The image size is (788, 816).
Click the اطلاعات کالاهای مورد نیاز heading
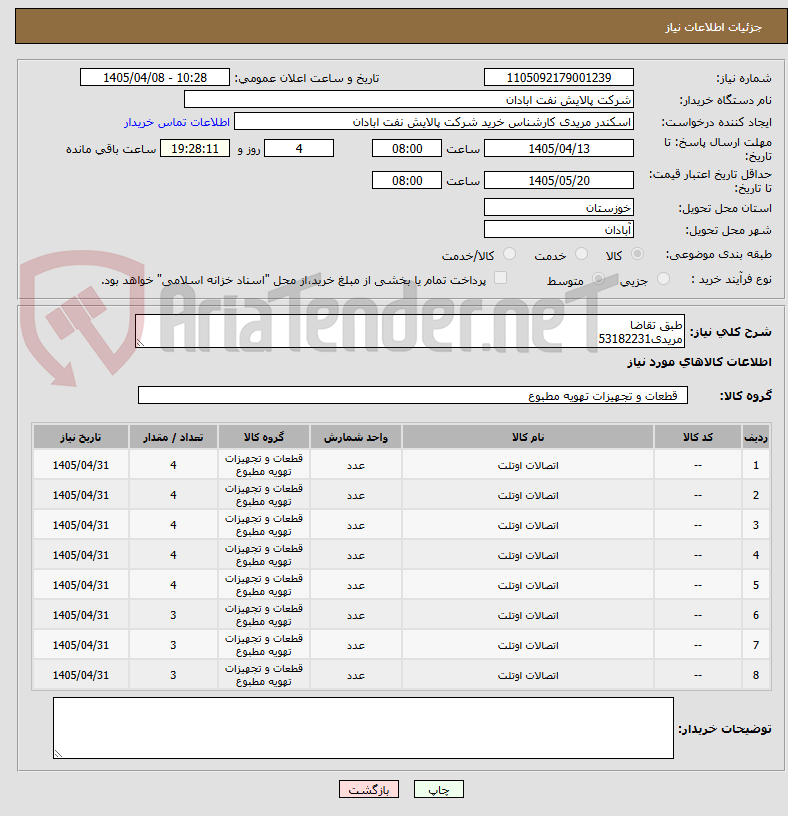coord(700,362)
